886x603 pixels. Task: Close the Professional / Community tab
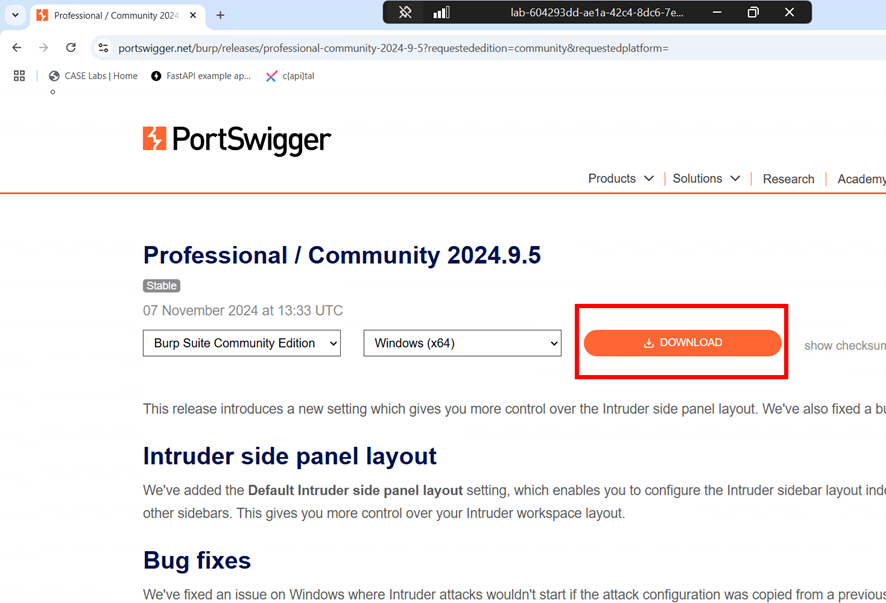tap(193, 15)
